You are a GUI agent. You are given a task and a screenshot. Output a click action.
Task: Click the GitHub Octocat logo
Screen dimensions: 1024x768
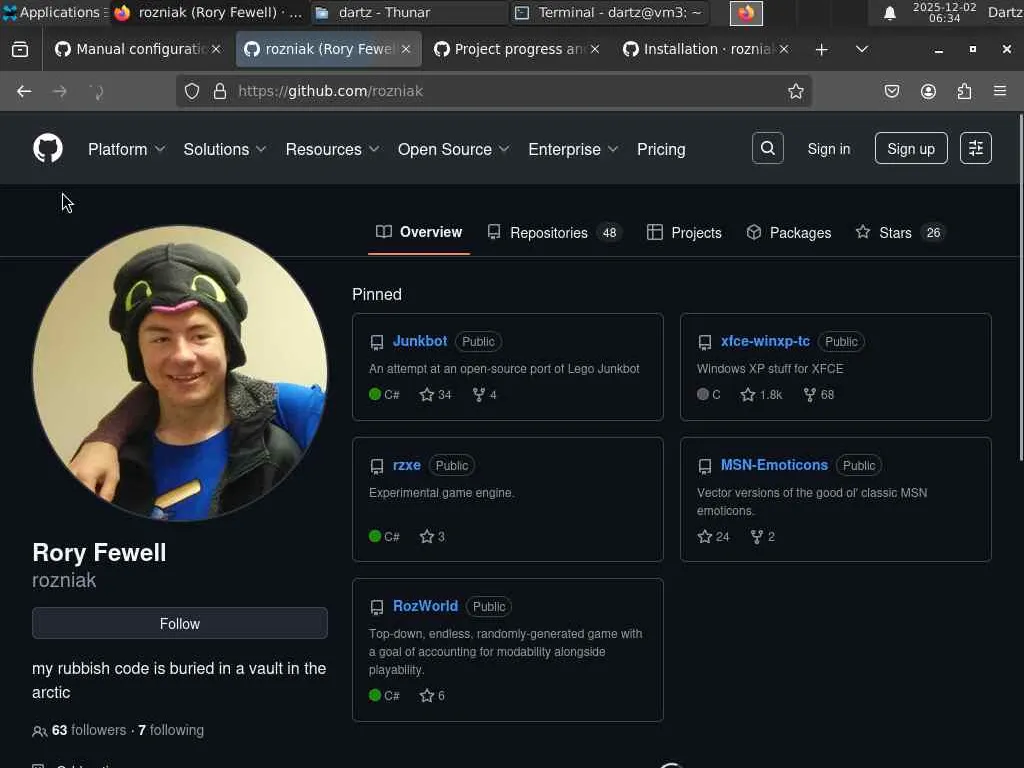[48, 149]
